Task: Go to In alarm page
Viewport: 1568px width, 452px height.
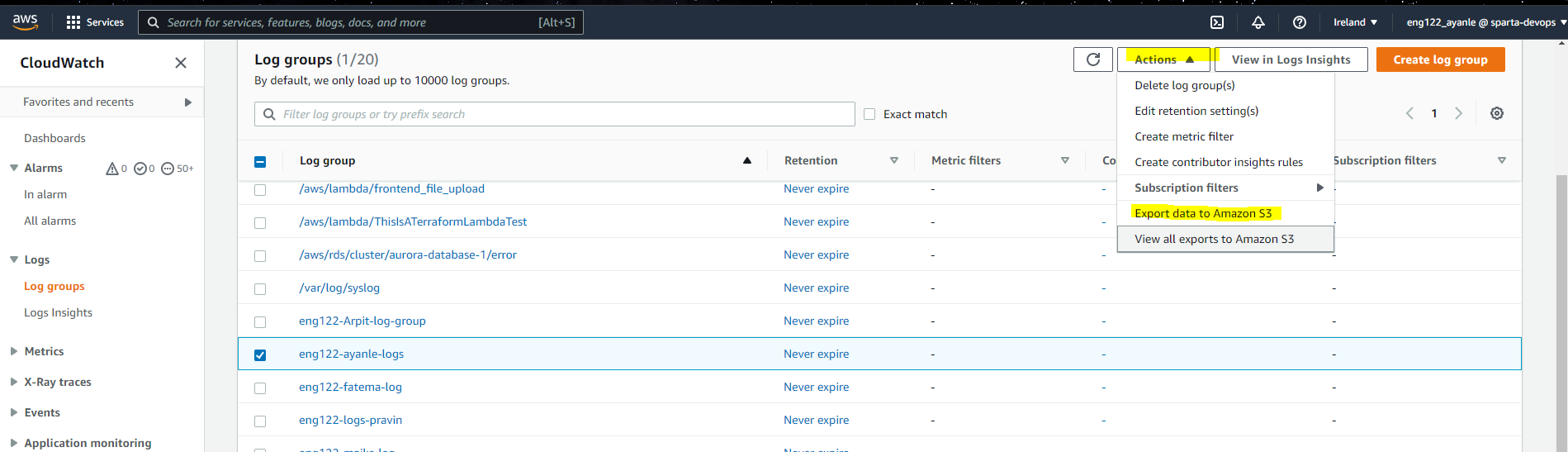Action: [x=45, y=194]
